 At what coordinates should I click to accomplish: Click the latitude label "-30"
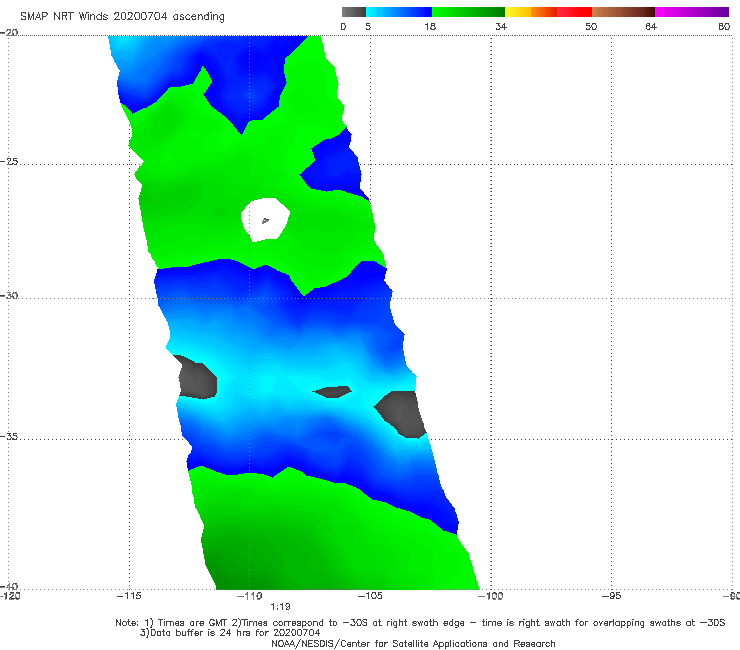9,295
